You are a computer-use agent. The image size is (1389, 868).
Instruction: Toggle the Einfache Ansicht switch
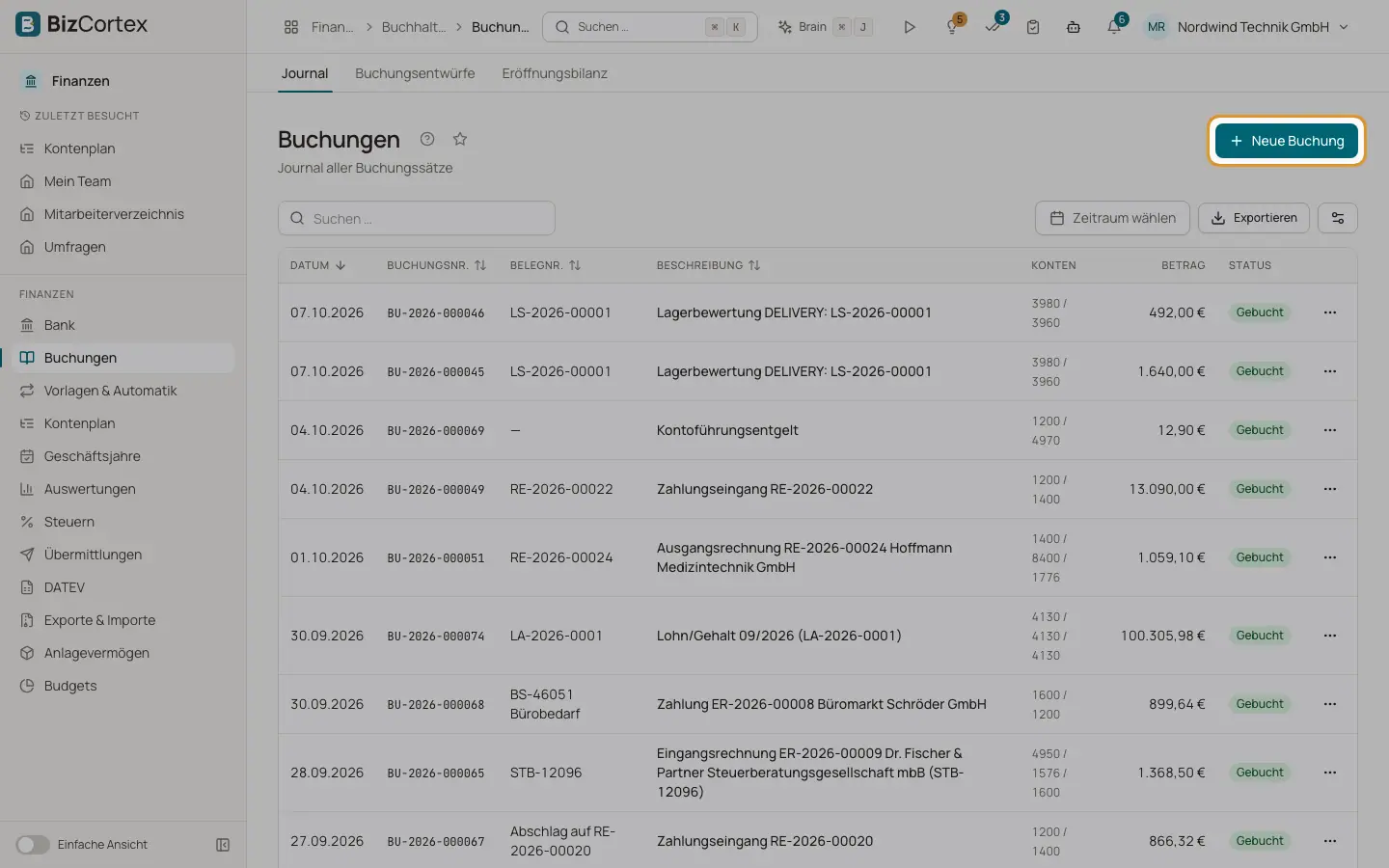(x=33, y=845)
